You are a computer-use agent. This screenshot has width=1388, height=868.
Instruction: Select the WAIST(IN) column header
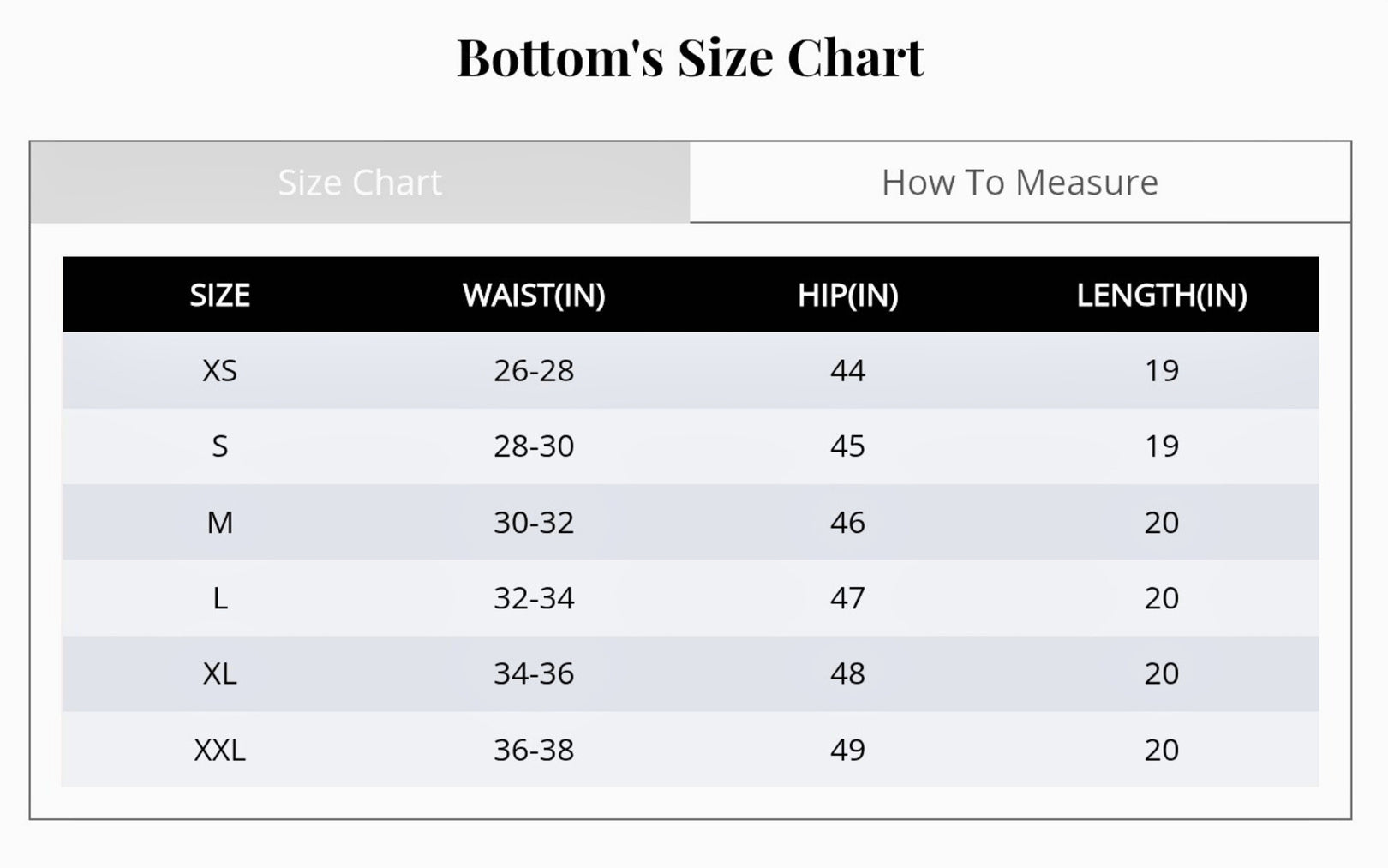534,296
